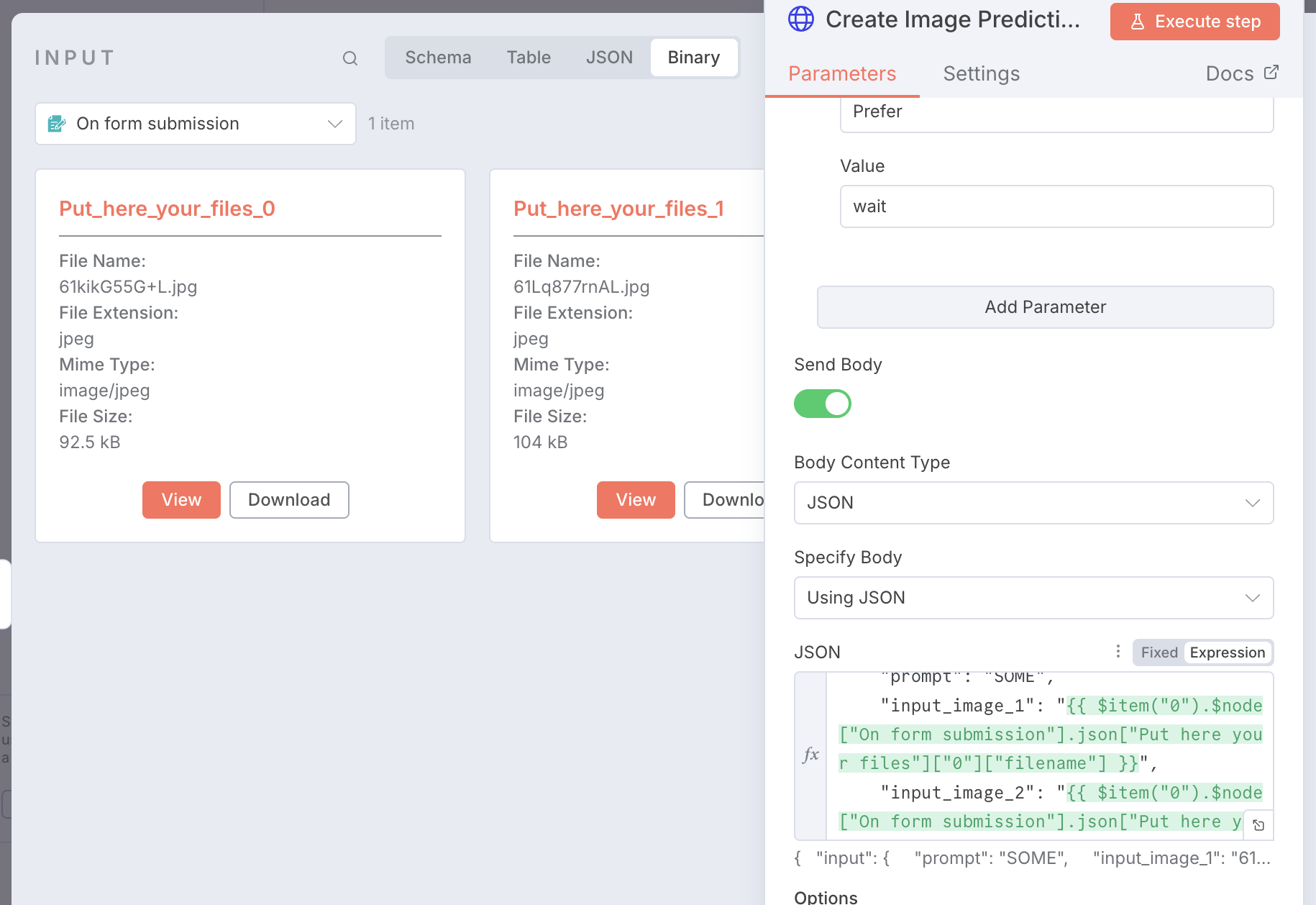Click the fx expression icon beside the JSON editor
This screenshot has width=1316, height=905.
point(810,755)
